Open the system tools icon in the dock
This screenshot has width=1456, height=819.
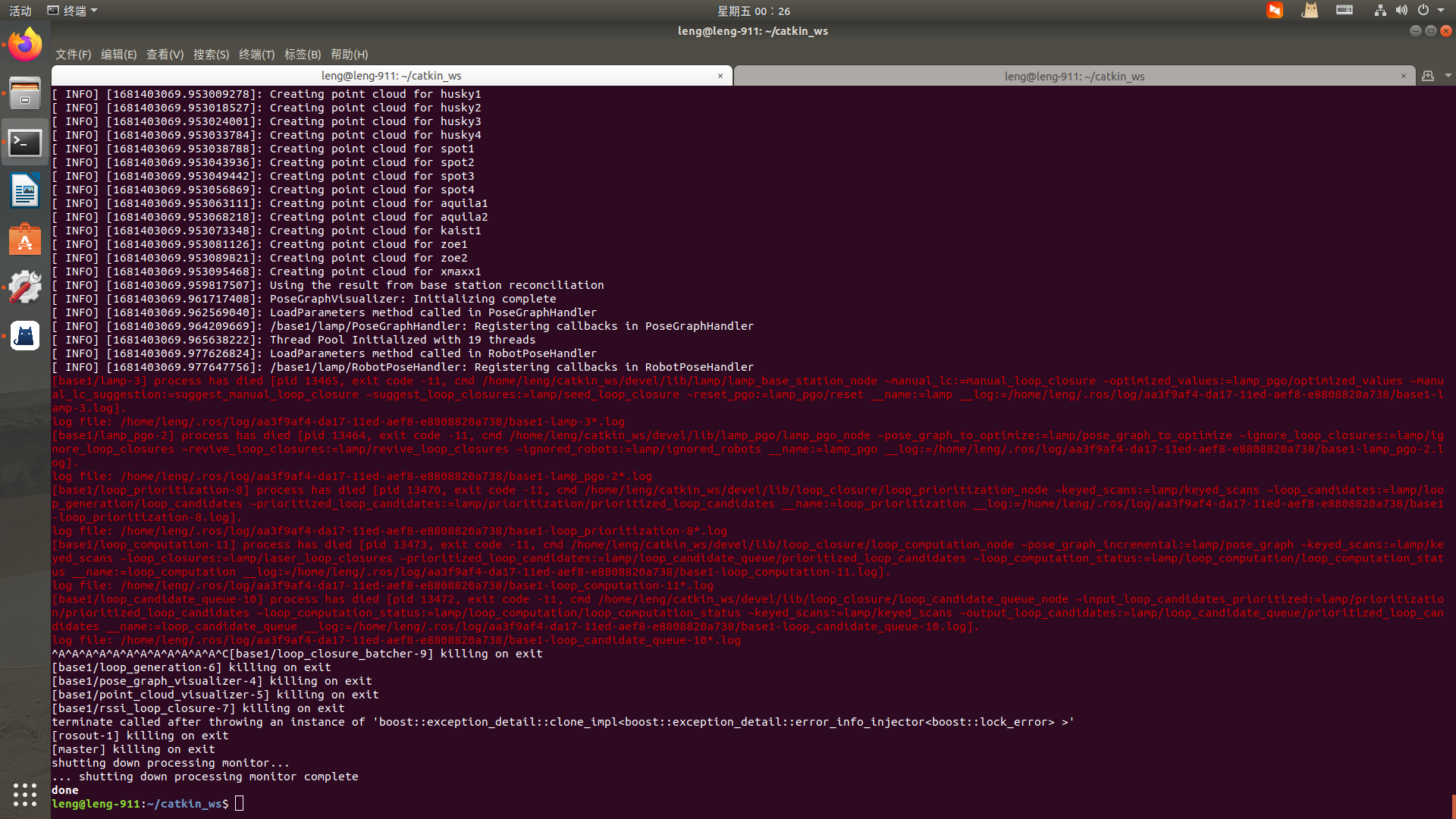(x=25, y=287)
